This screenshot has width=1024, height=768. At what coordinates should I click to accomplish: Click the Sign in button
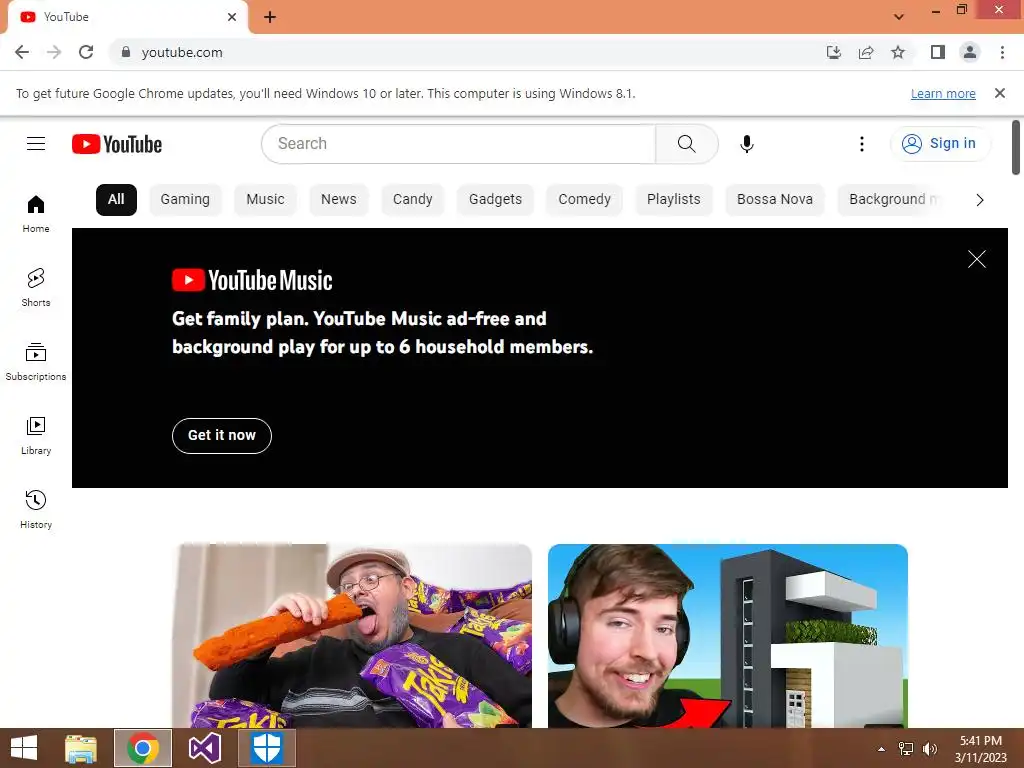[x=939, y=144]
